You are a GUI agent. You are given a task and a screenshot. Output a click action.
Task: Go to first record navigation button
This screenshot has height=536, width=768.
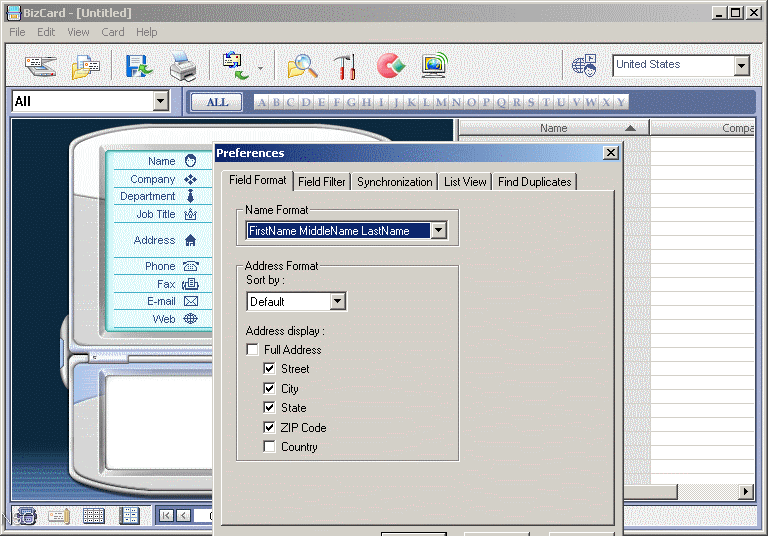pyautogui.click(x=167, y=515)
